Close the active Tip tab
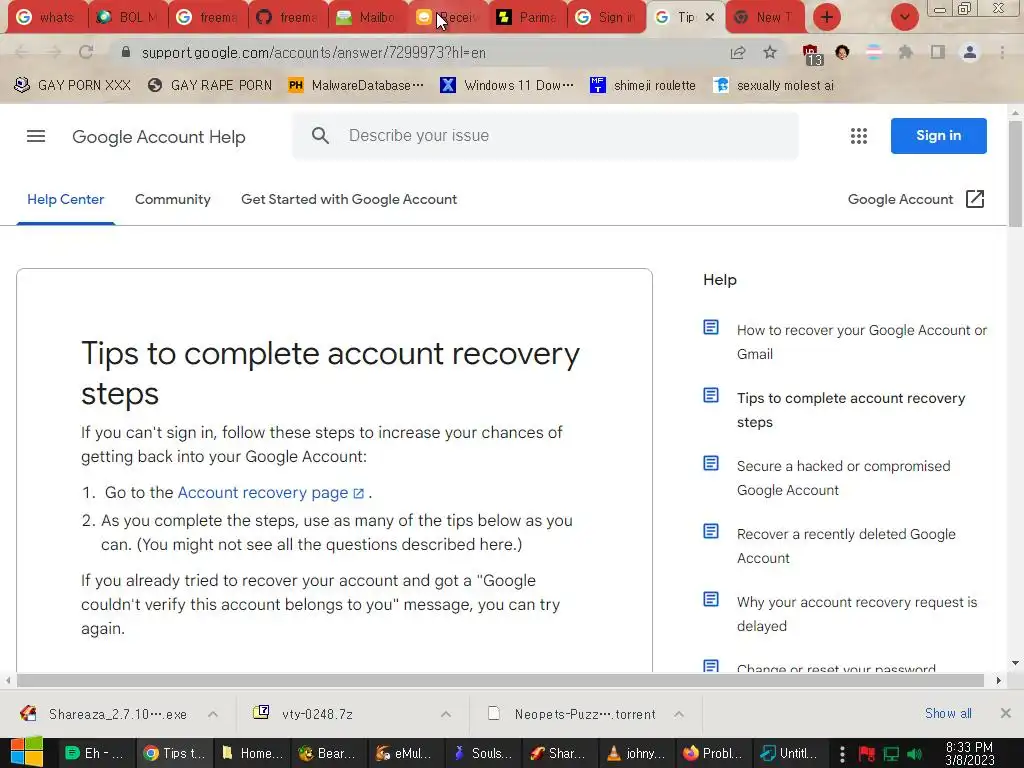Image resolution: width=1024 pixels, height=768 pixels. (x=710, y=18)
